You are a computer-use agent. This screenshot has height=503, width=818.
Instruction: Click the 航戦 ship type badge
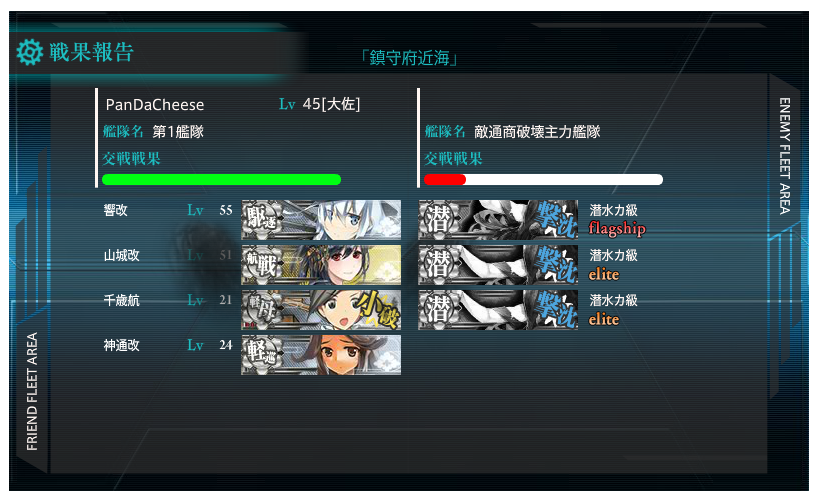pyautogui.click(x=262, y=265)
